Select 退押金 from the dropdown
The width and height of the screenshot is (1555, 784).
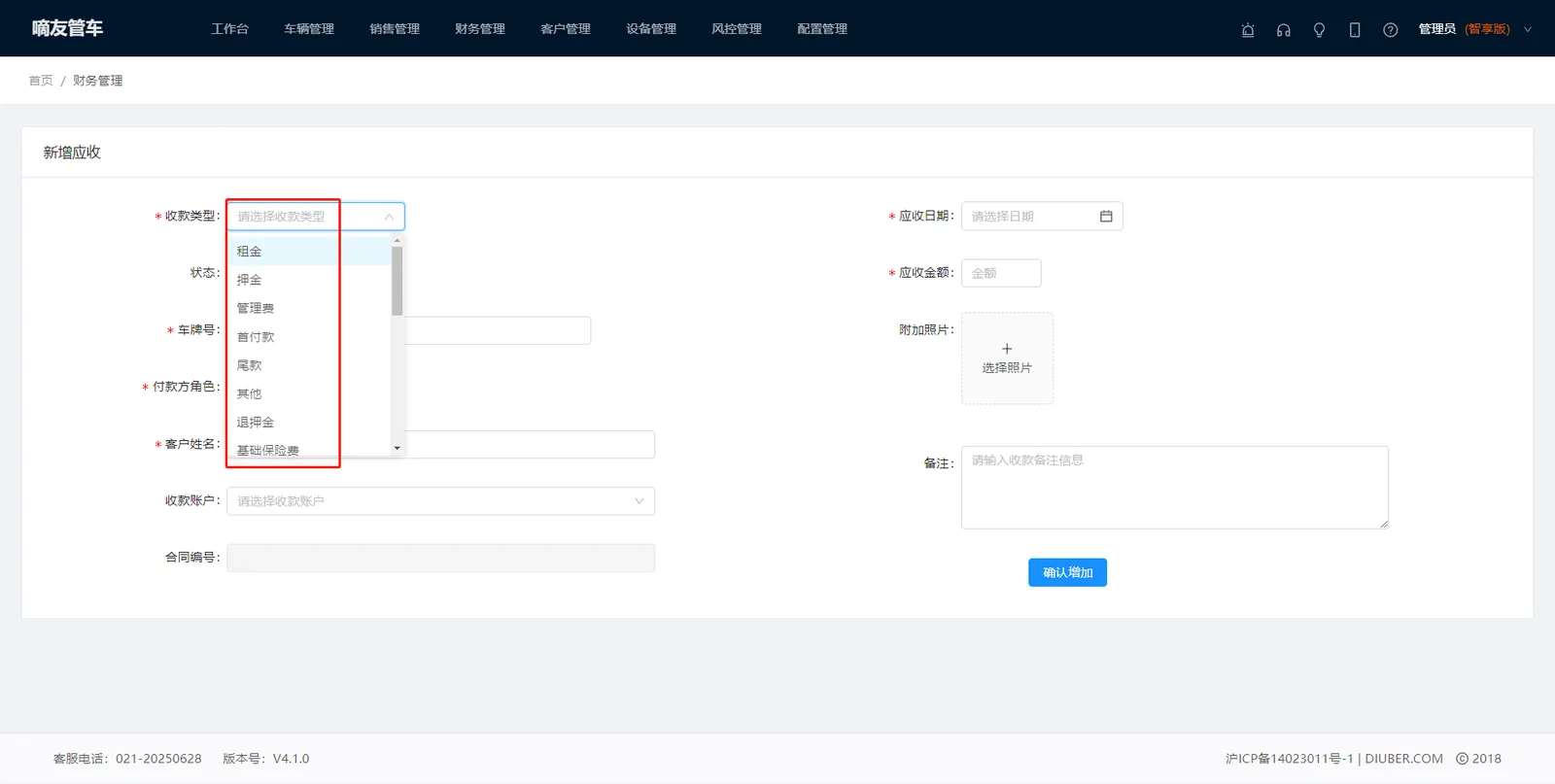pyautogui.click(x=309, y=423)
